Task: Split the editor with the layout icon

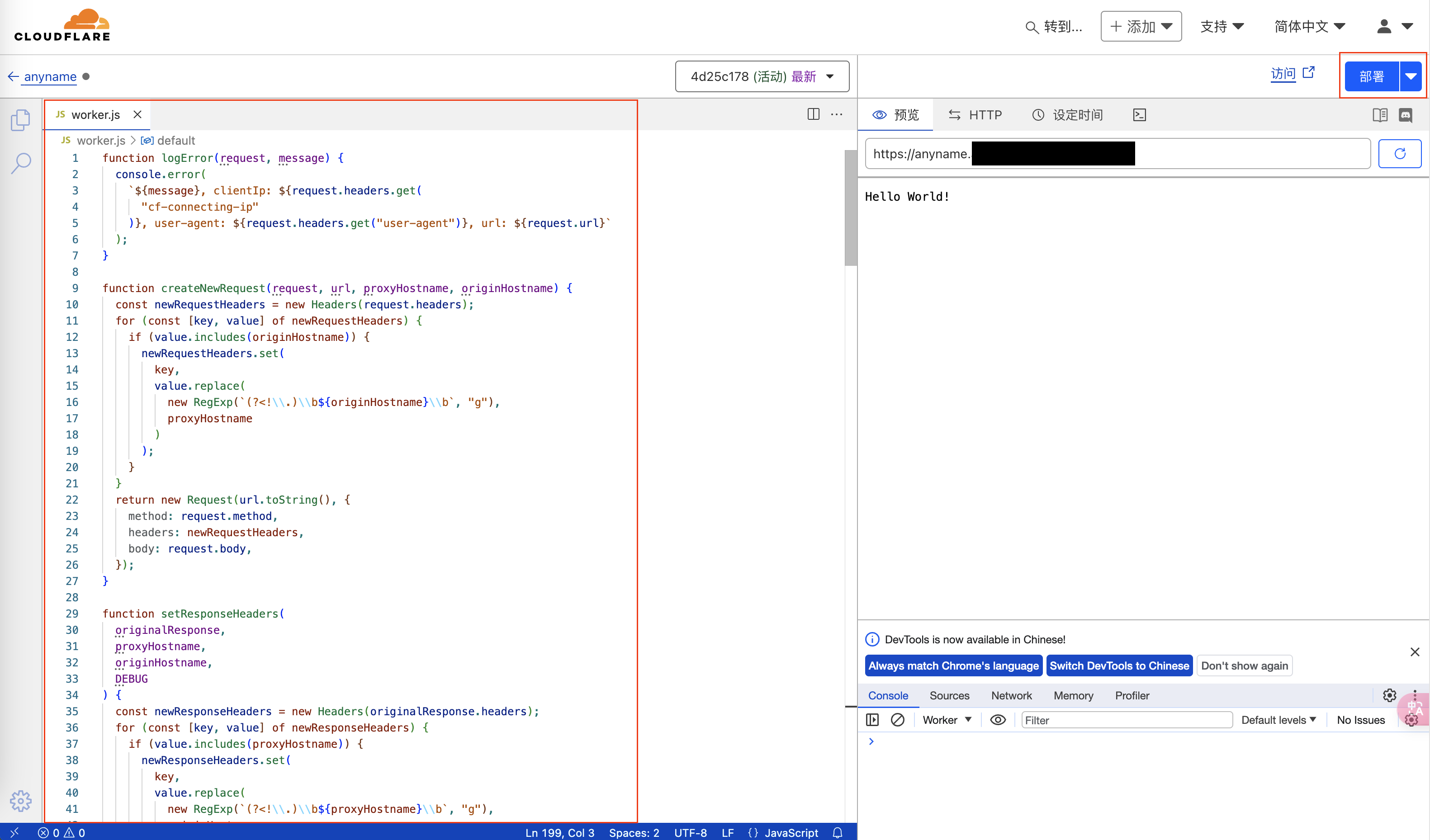Action: [813, 114]
